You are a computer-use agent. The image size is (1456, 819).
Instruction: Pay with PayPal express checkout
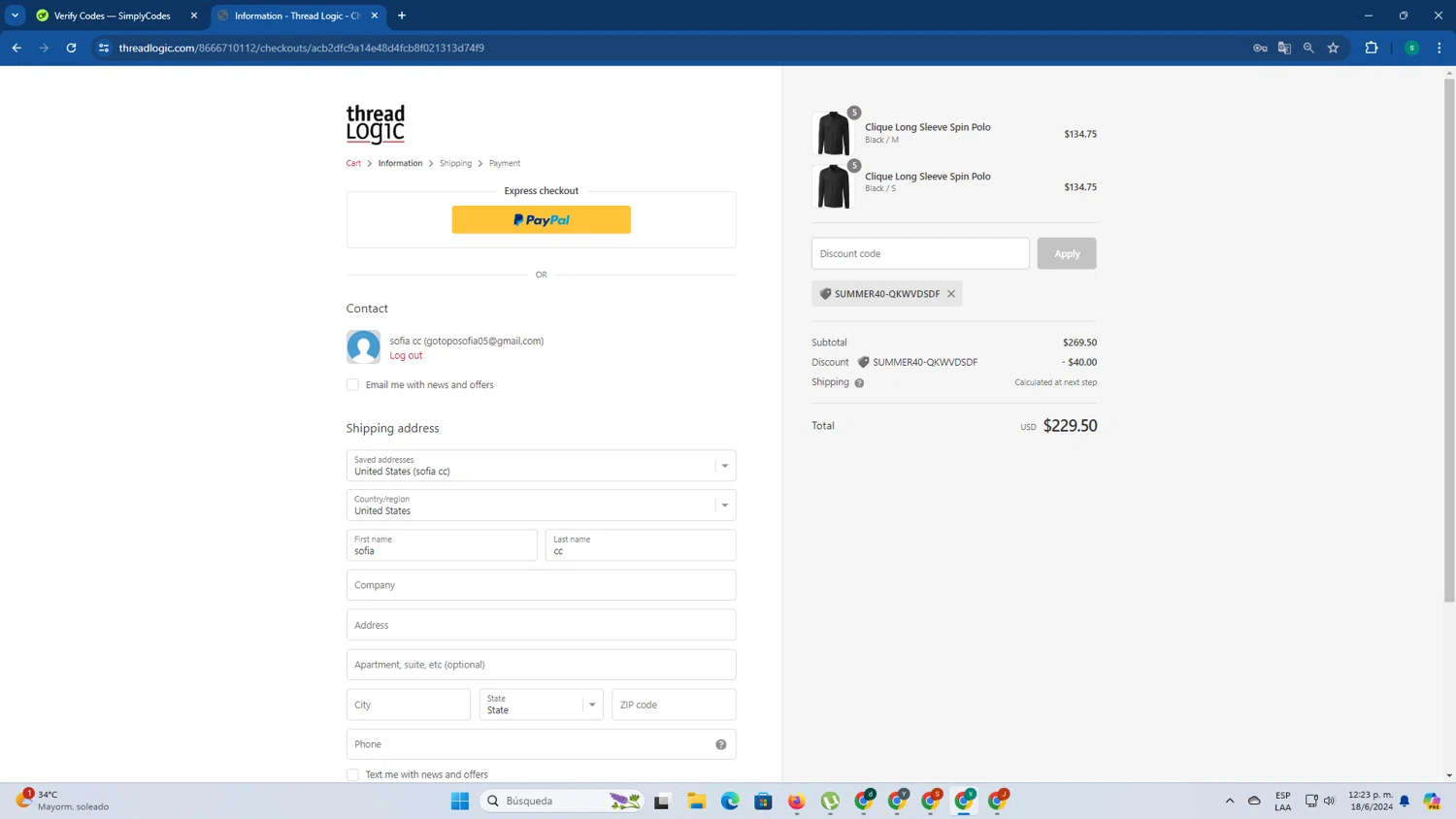coord(541,219)
